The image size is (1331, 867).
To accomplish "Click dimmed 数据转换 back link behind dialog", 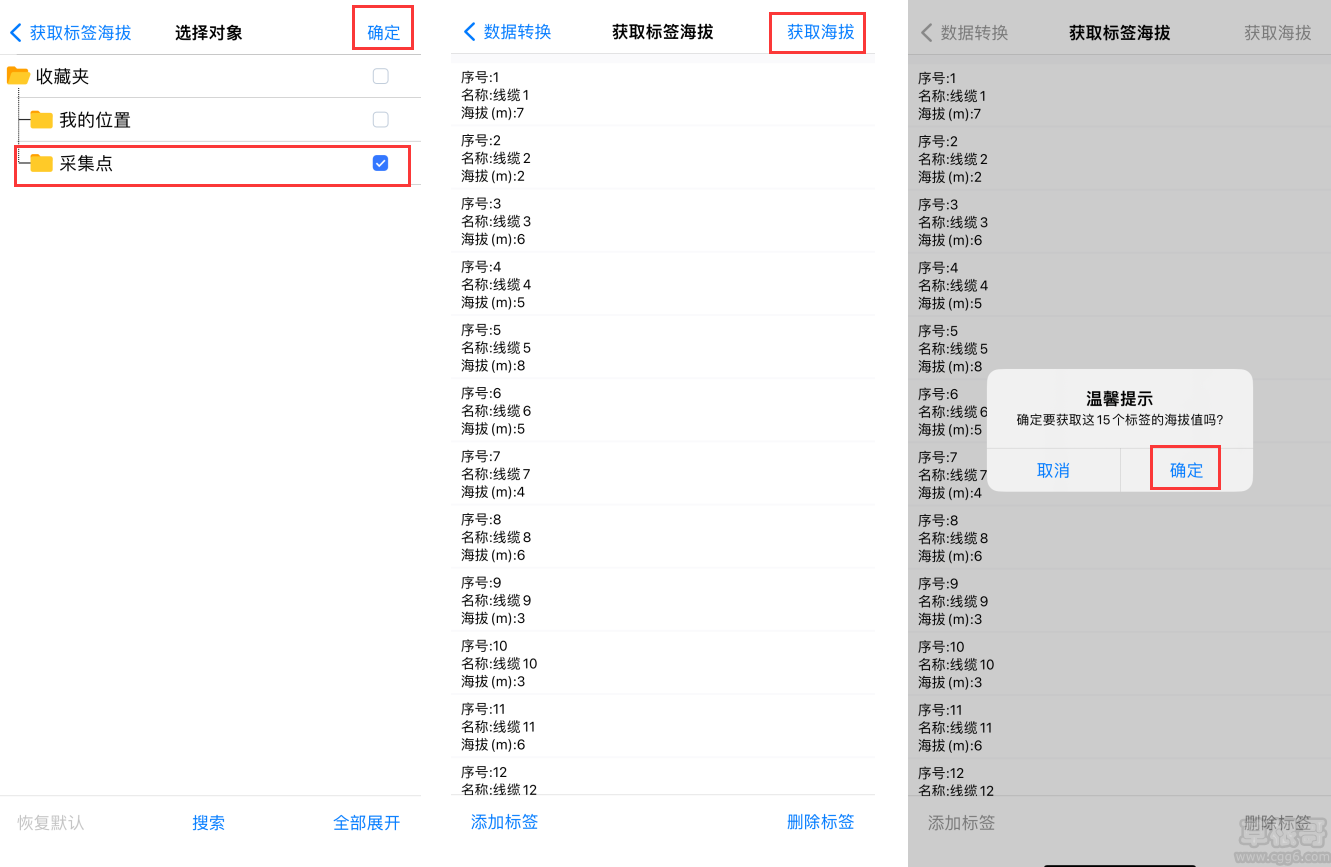I will pyautogui.click(x=975, y=33).
